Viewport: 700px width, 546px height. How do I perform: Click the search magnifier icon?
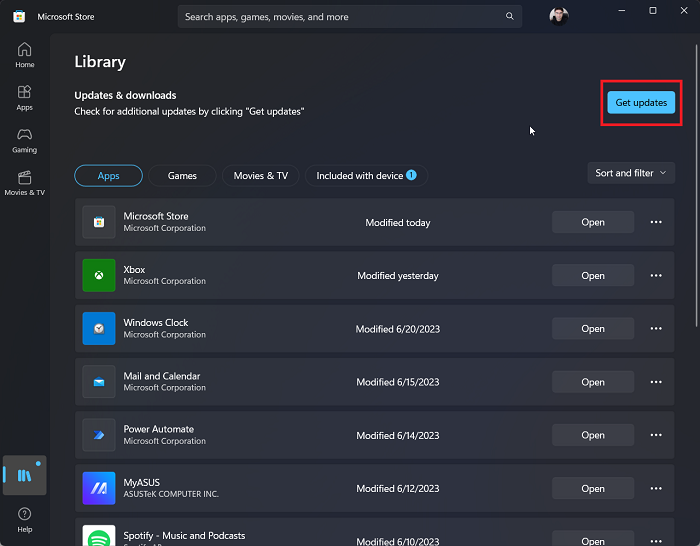coord(509,16)
